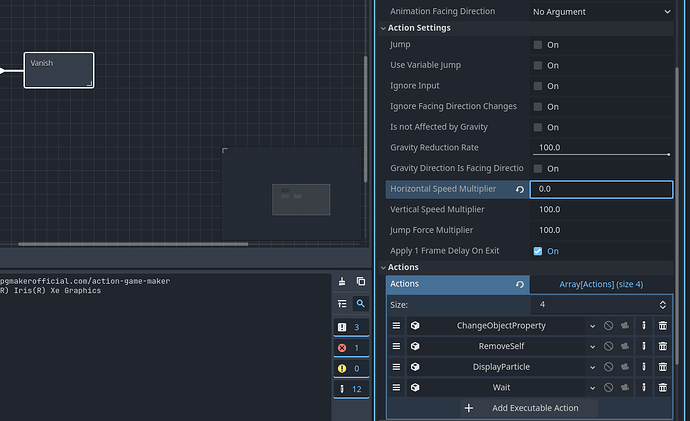Click the output search magnifier icon
Image resolution: width=690 pixels, height=421 pixels.
pyautogui.click(x=360, y=303)
